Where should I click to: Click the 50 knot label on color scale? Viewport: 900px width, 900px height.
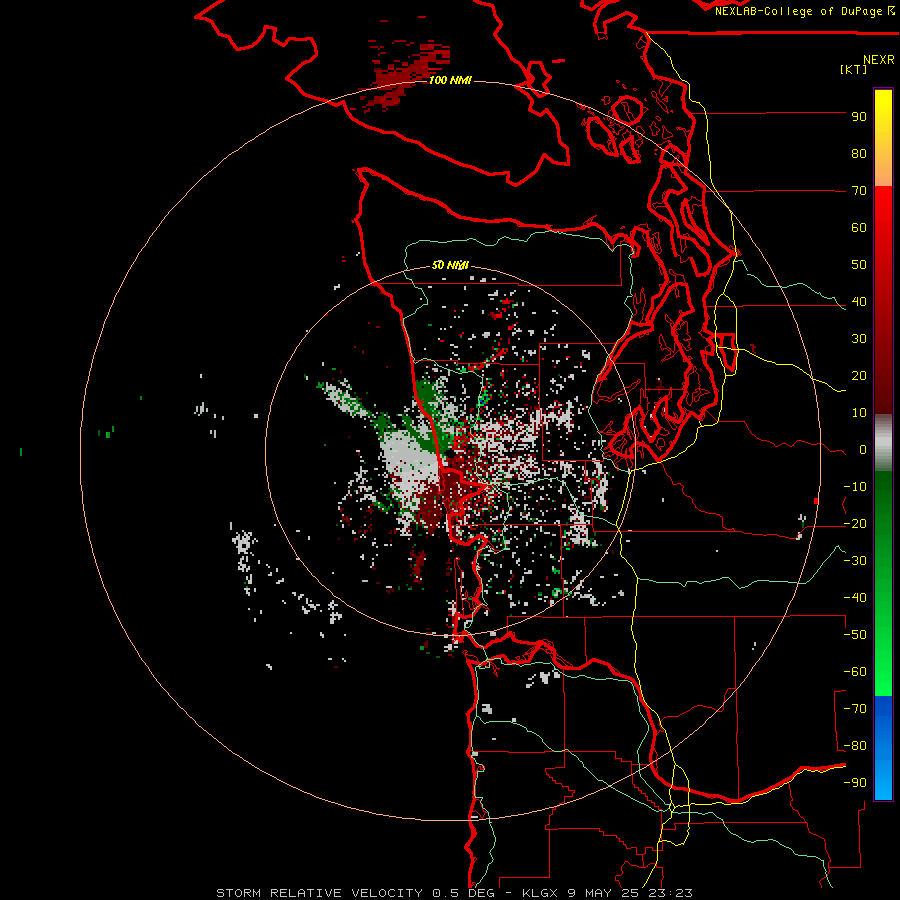[x=859, y=265]
